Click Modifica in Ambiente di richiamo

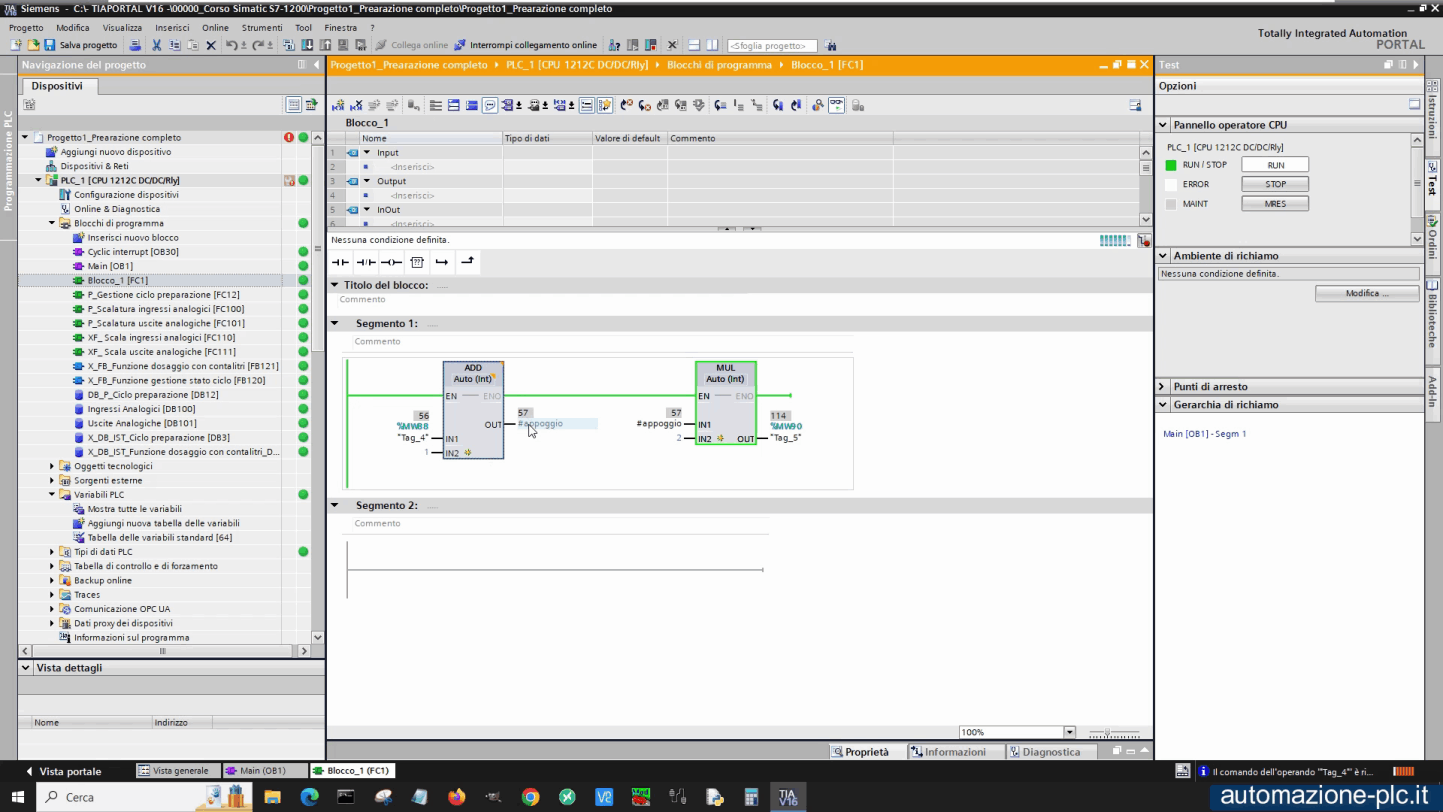pyautogui.click(x=1366, y=293)
